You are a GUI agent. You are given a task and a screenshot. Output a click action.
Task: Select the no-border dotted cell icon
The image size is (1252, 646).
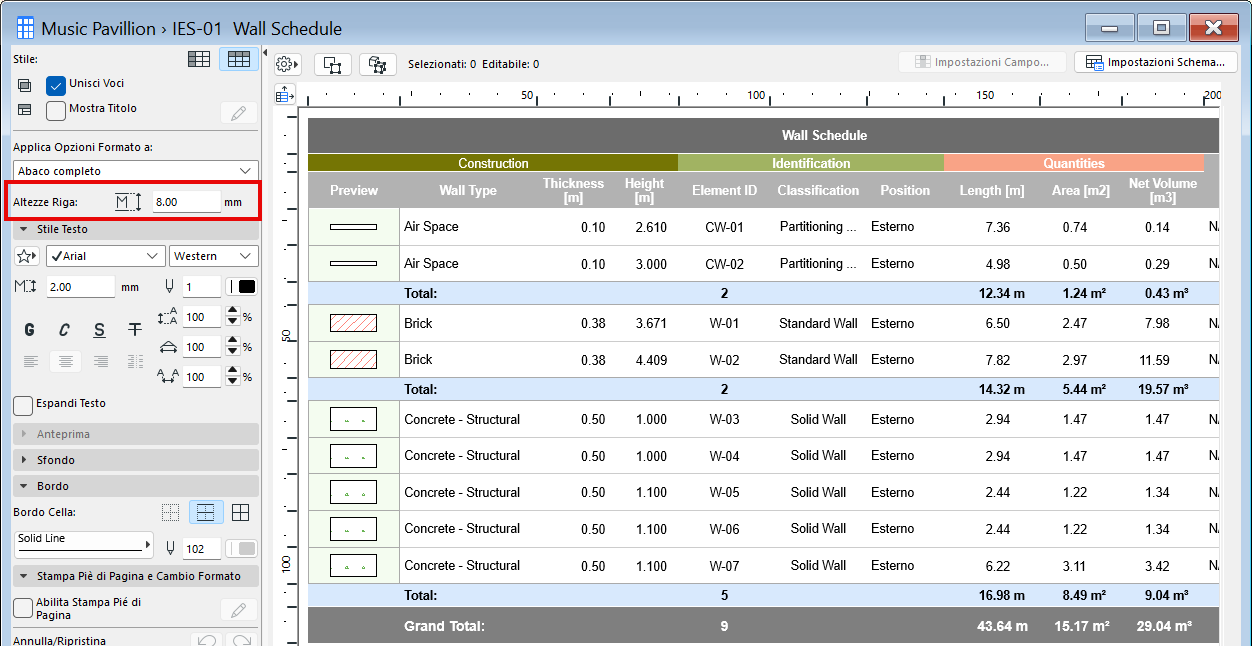point(171,513)
